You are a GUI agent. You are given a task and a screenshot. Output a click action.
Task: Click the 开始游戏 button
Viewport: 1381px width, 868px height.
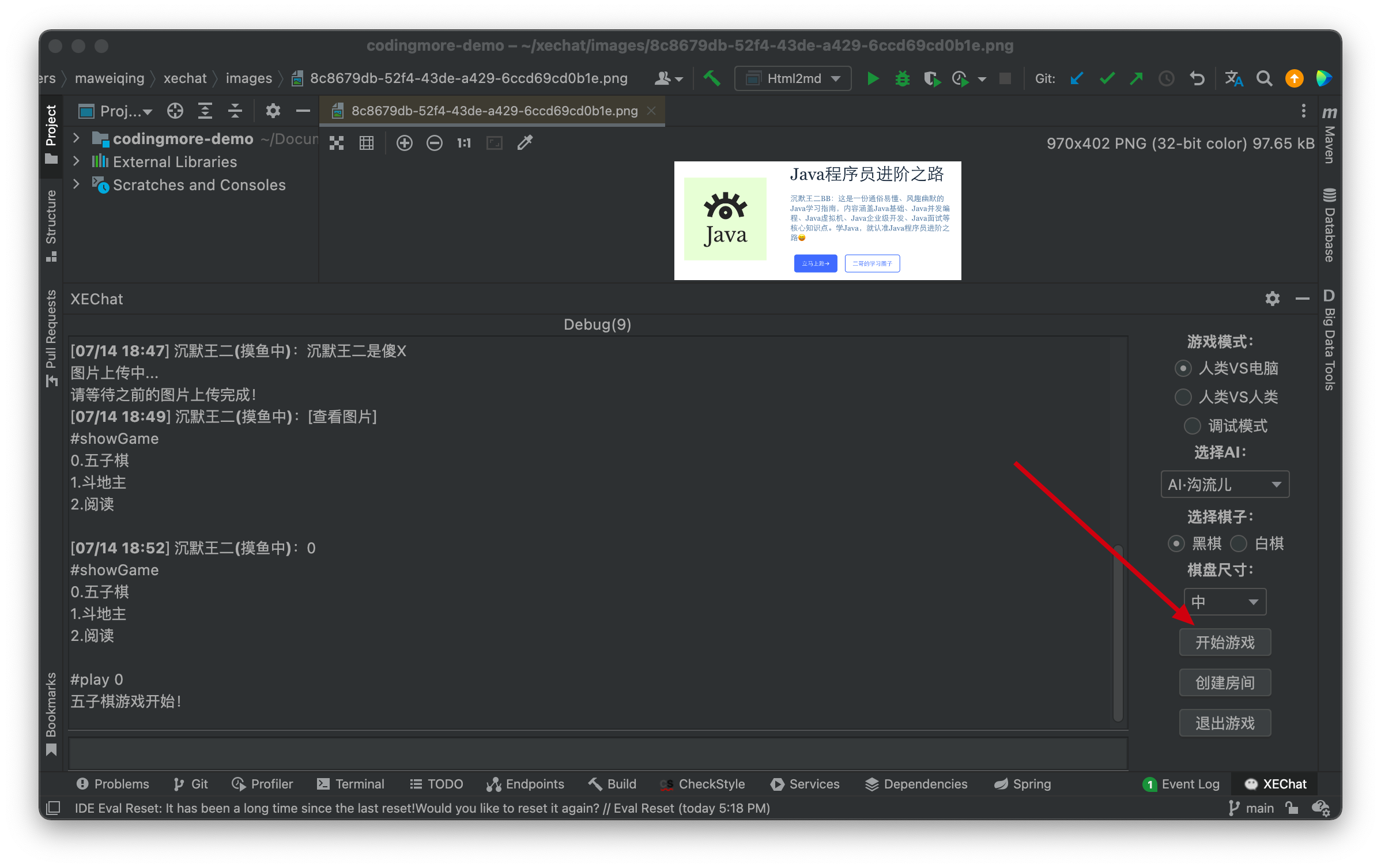tap(1225, 642)
